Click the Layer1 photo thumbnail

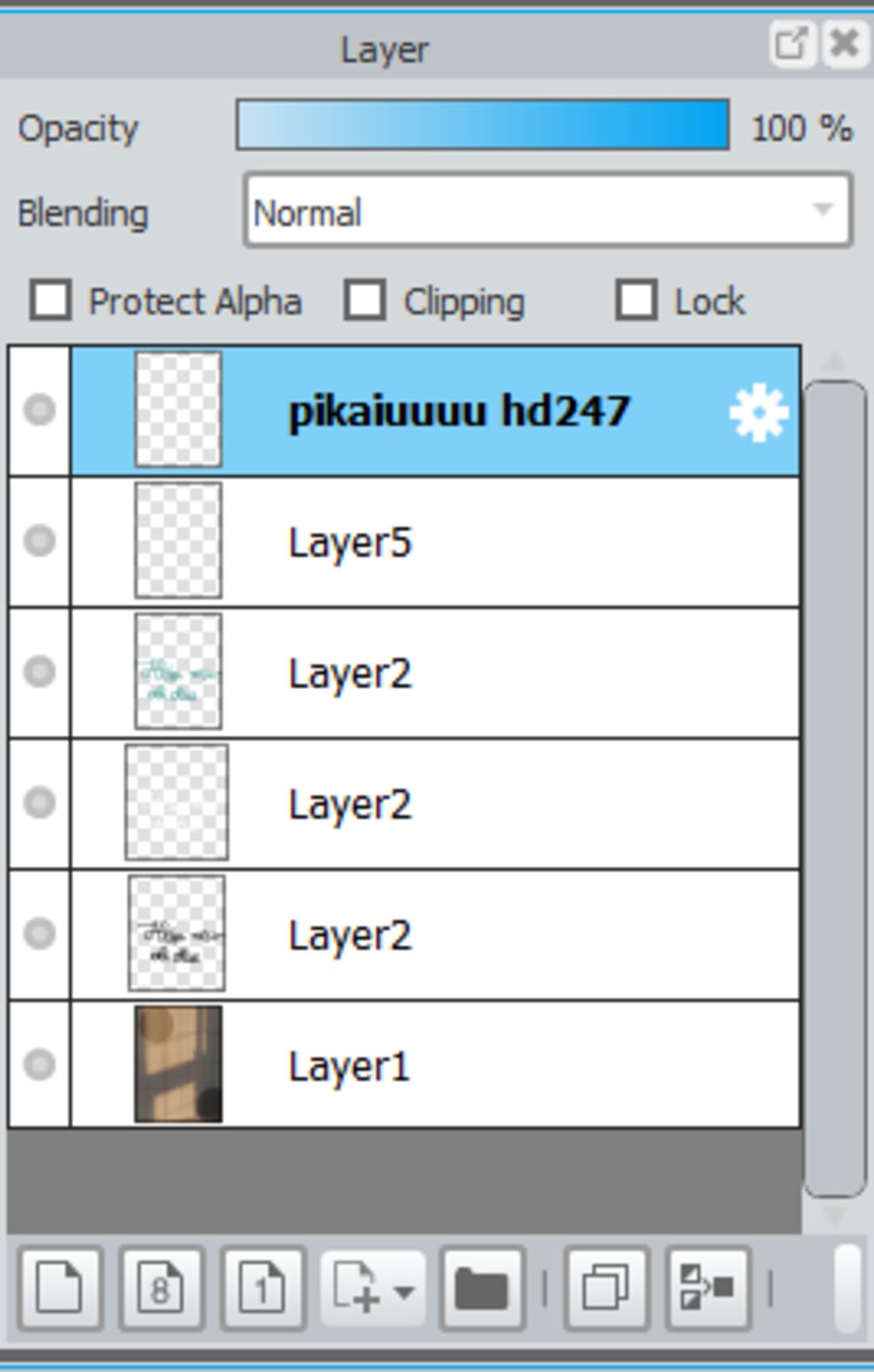178,1064
